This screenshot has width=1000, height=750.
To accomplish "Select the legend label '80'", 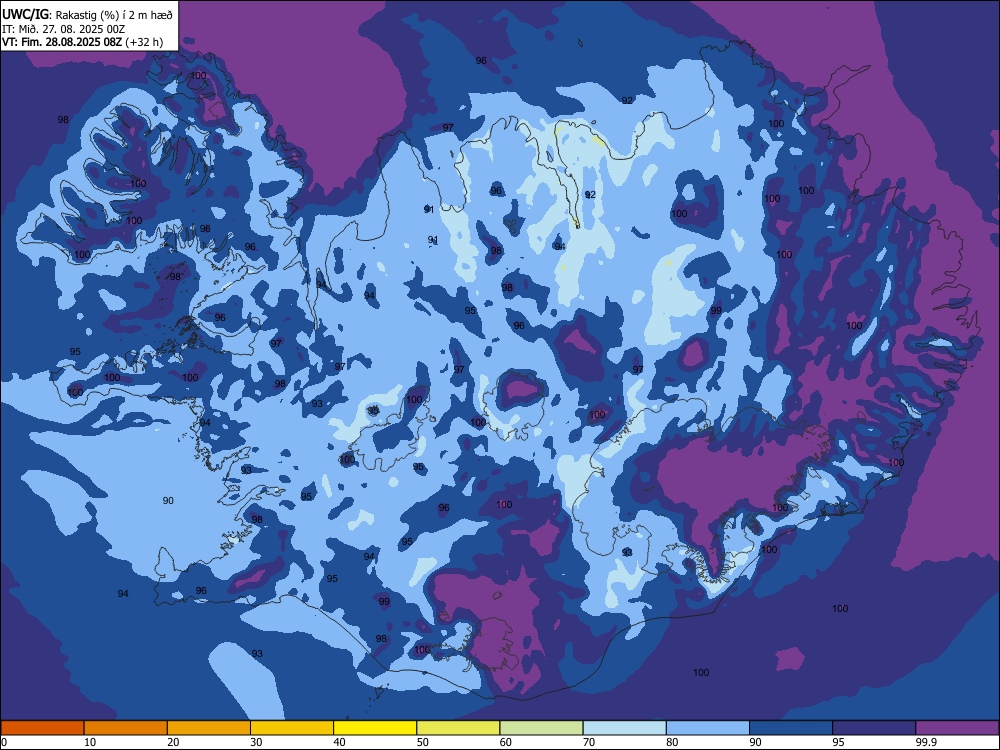I will click(x=672, y=742).
